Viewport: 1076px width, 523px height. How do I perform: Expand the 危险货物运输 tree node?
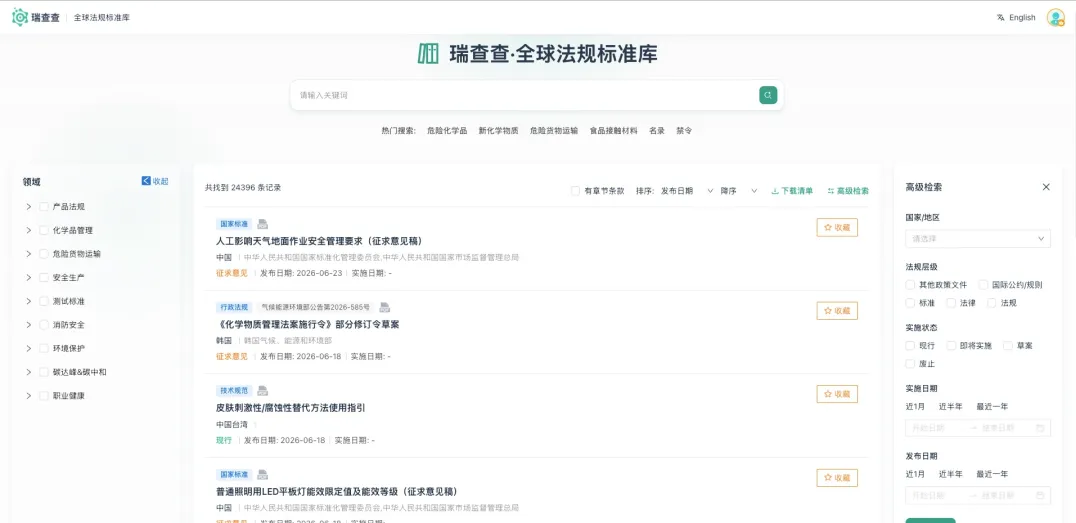(29, 253)
